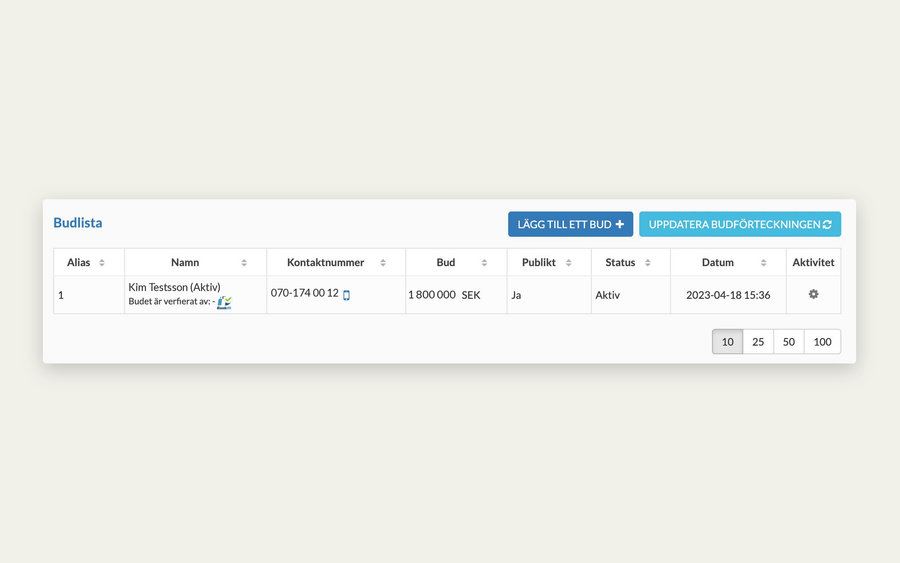Sort table by Publikt column arrows
Image resolution: width=900 pixels, height=563 pixels.
(x=569, y=262)
